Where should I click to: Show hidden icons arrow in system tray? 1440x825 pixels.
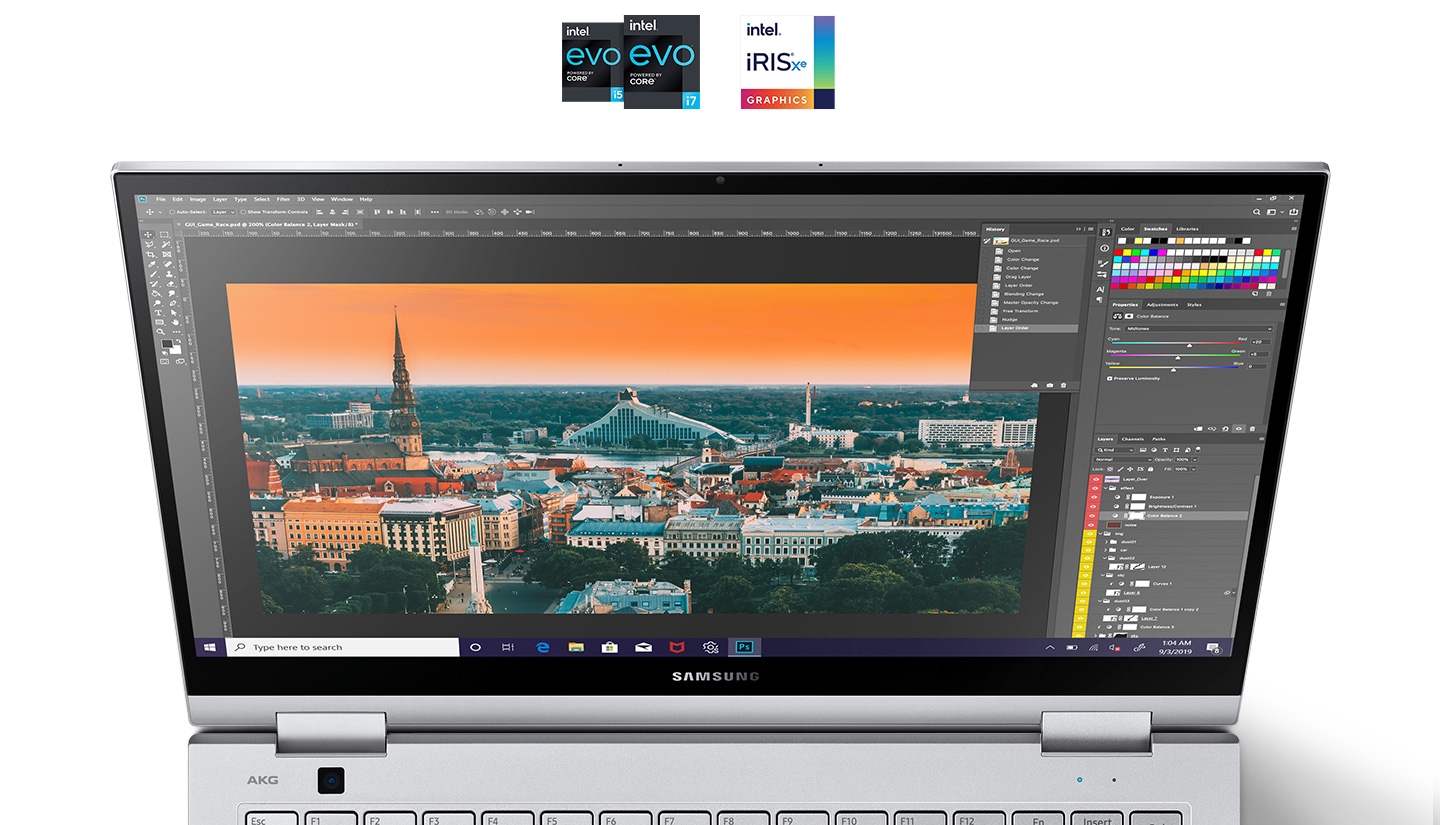1049,648
